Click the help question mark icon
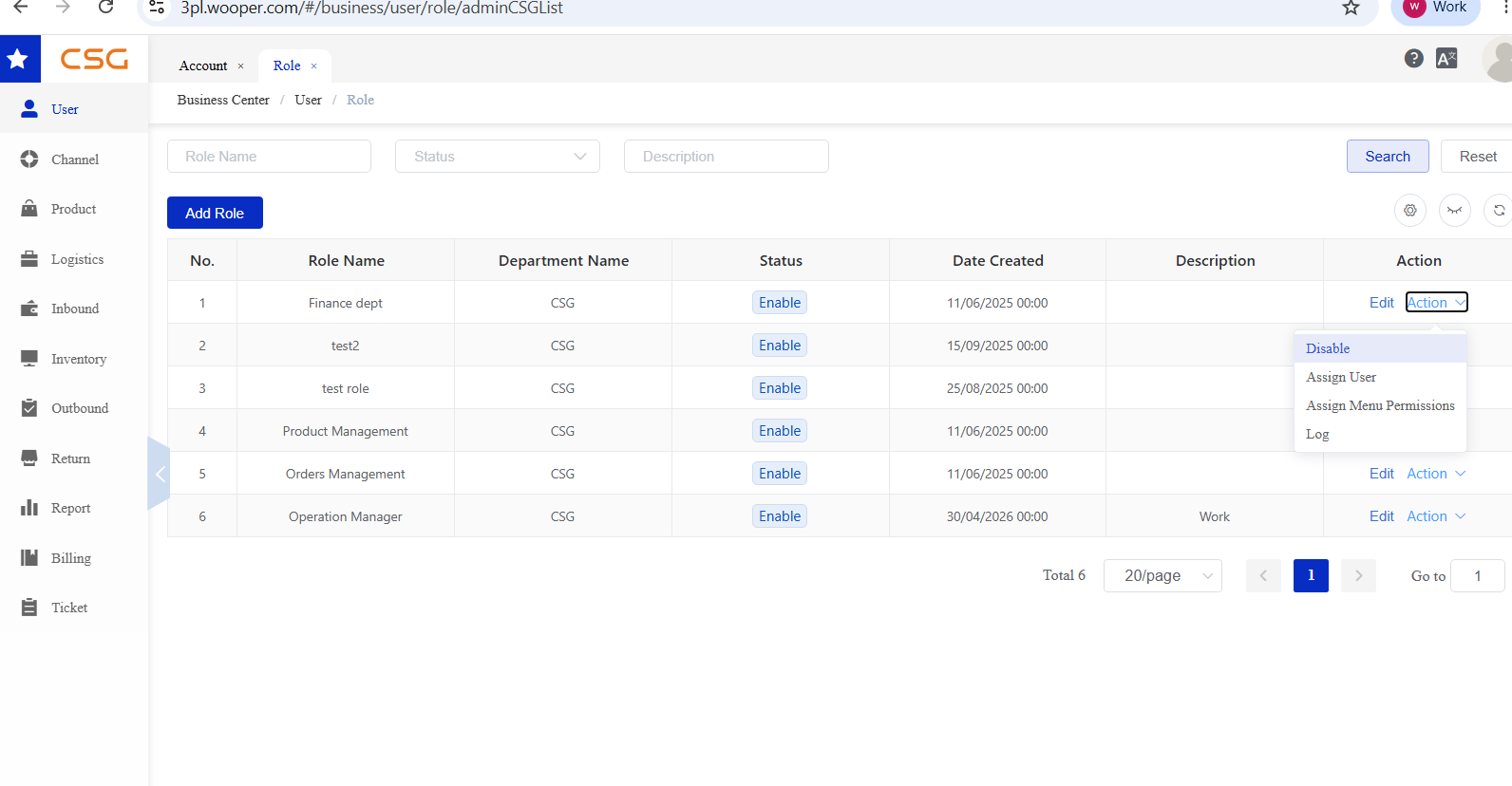The image size is (1512, 786). [1414, 59]
